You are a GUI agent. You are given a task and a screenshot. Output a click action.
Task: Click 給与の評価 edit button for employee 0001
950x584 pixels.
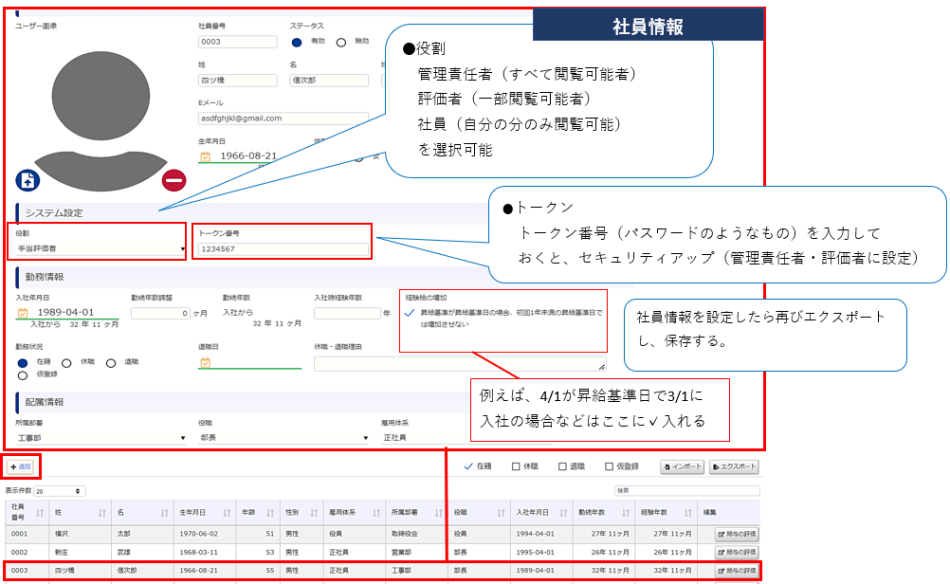coord(736,535)
